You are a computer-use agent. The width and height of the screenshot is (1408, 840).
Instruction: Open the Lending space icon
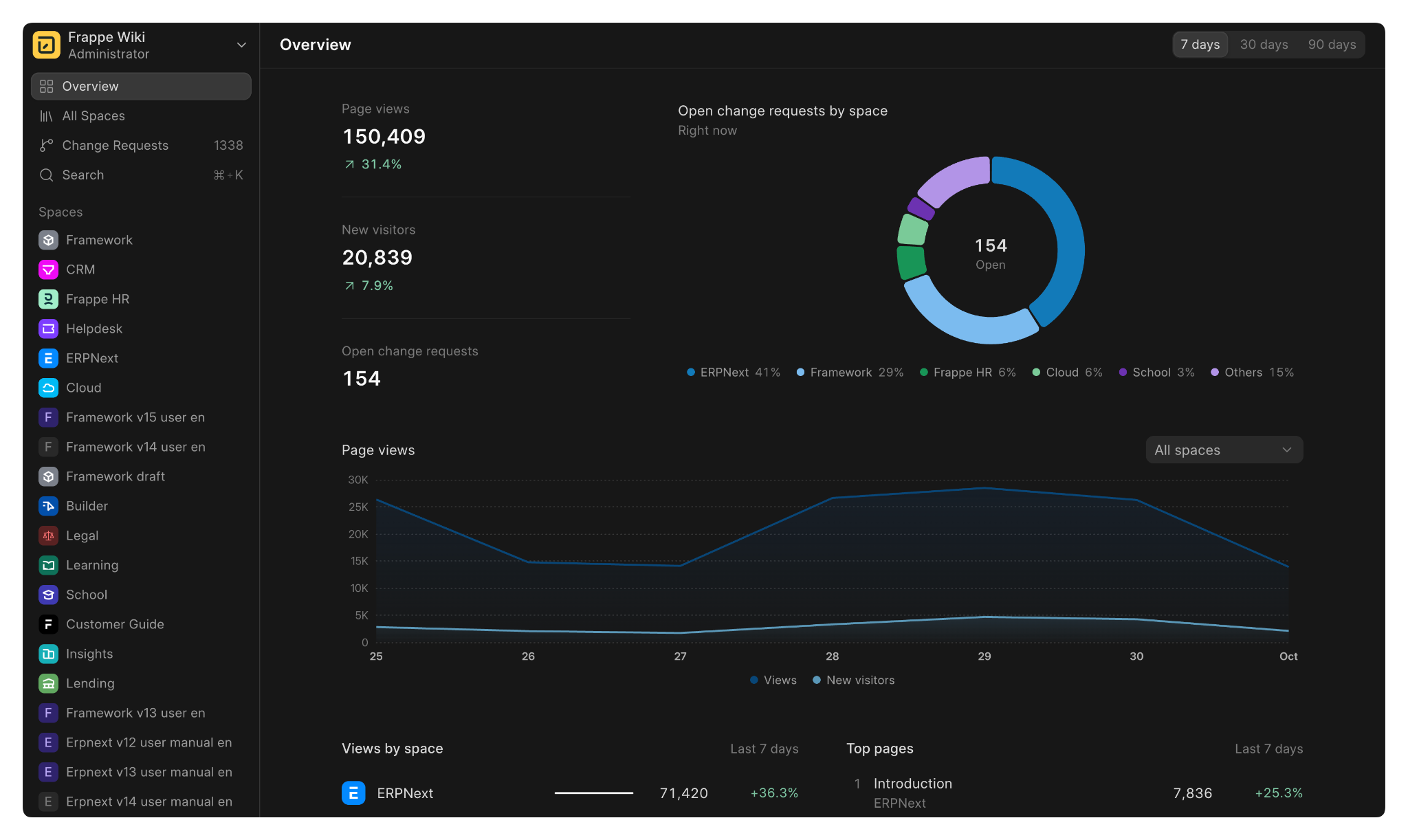(48, 683)
